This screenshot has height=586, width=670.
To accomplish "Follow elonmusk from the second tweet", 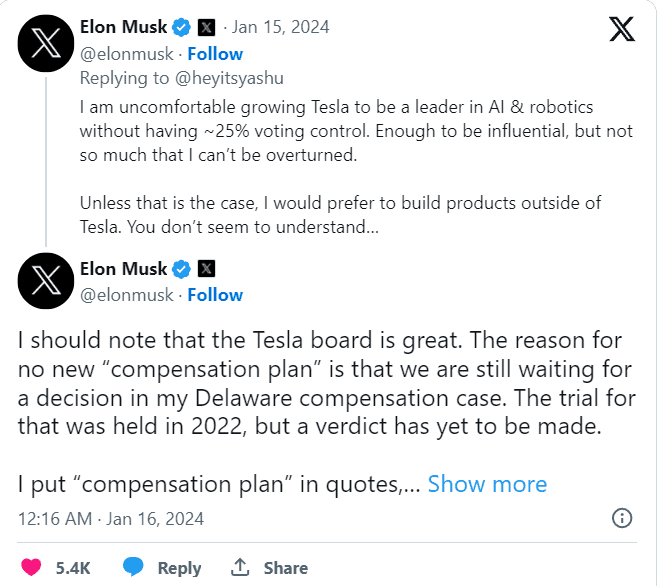I will (x=215, y=295).
